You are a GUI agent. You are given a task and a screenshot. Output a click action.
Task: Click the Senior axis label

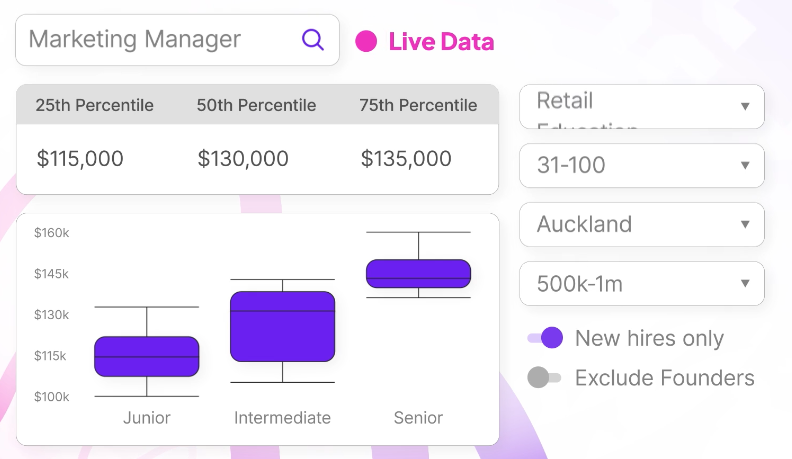[418, 417]
